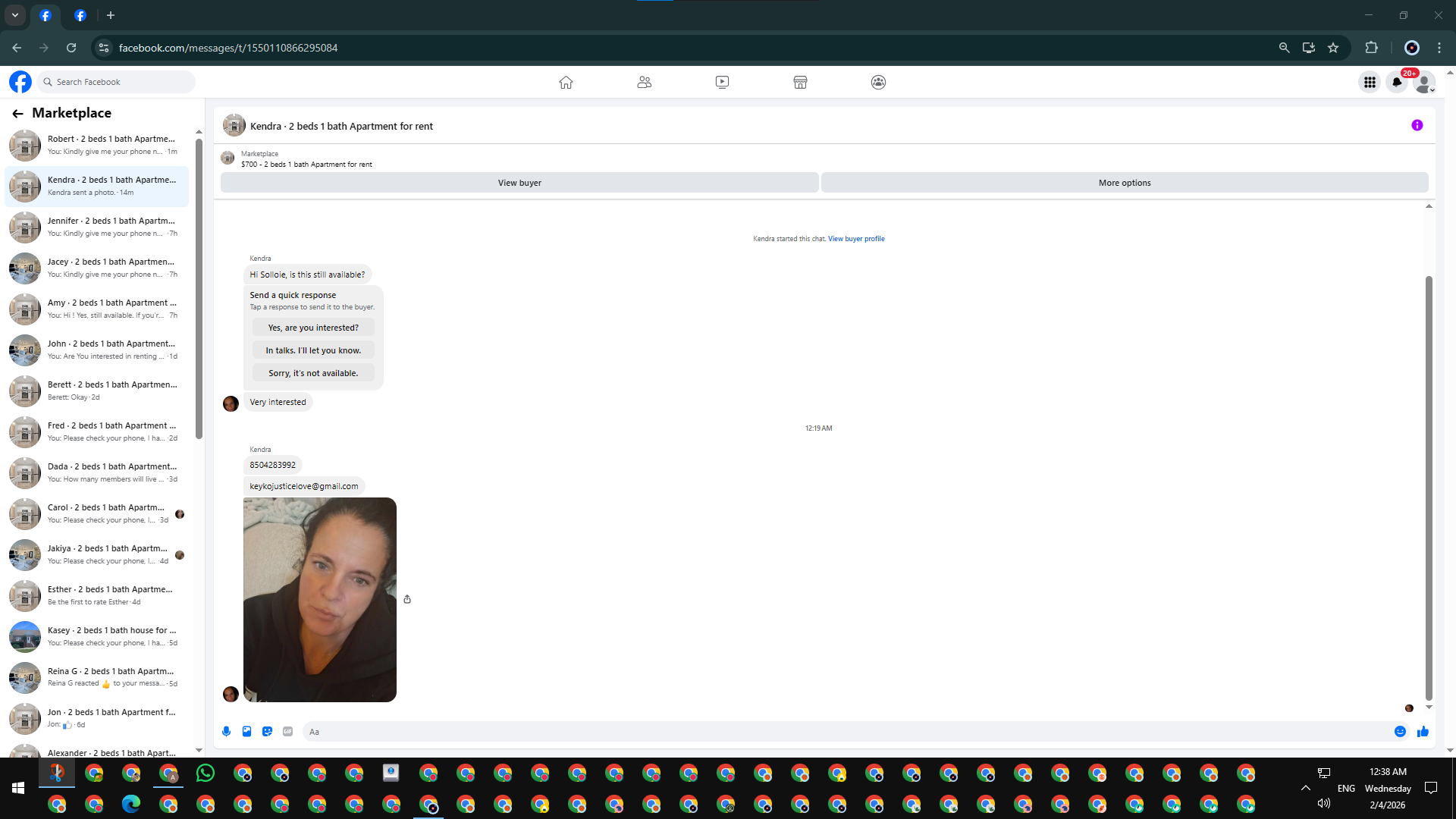Screen dimensions: 1456x819
Task: Expand the account profile menu
Action: (1425, 82)
